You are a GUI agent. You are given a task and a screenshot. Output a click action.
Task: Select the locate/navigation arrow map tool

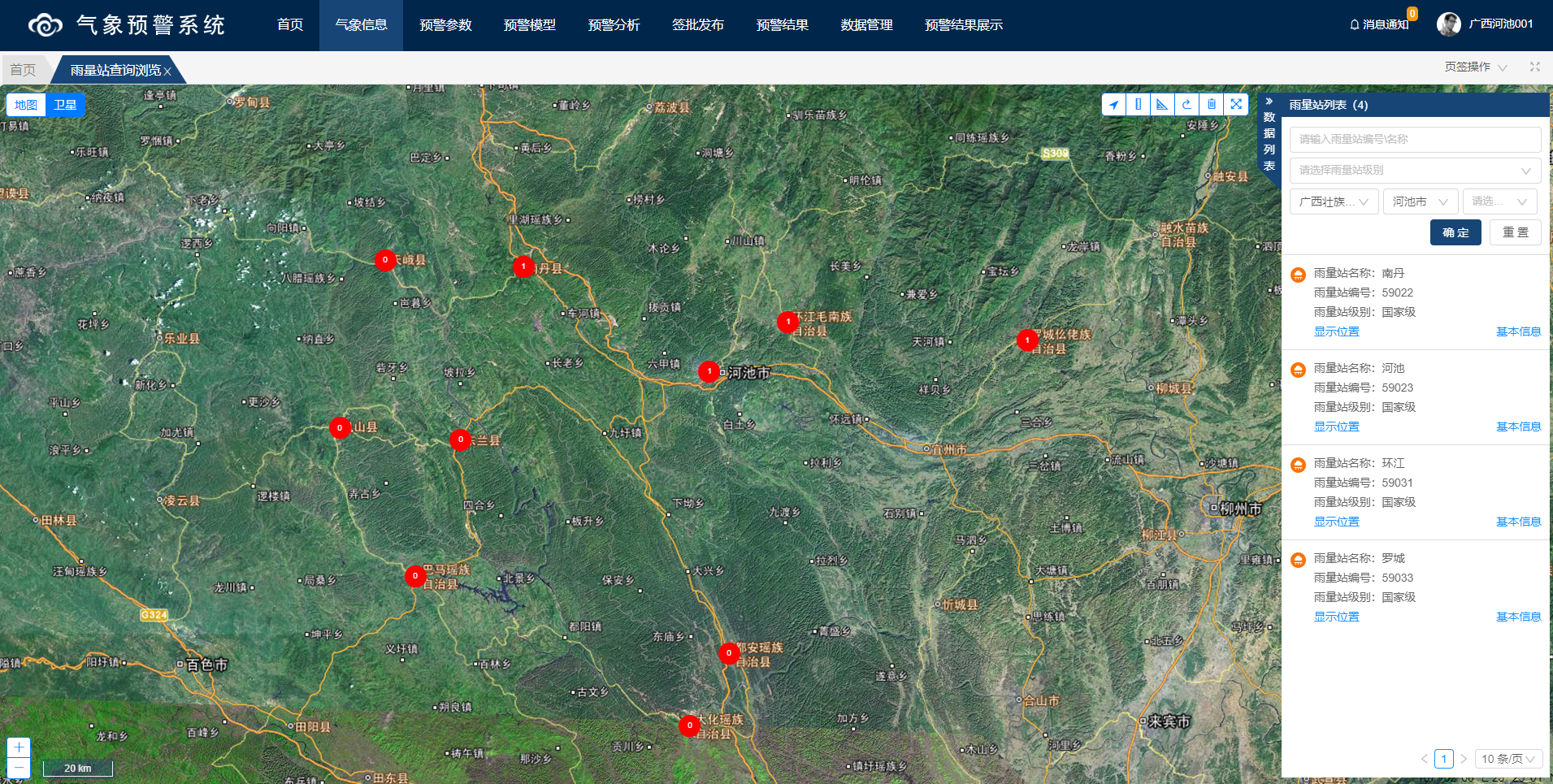pos(1114,104)
